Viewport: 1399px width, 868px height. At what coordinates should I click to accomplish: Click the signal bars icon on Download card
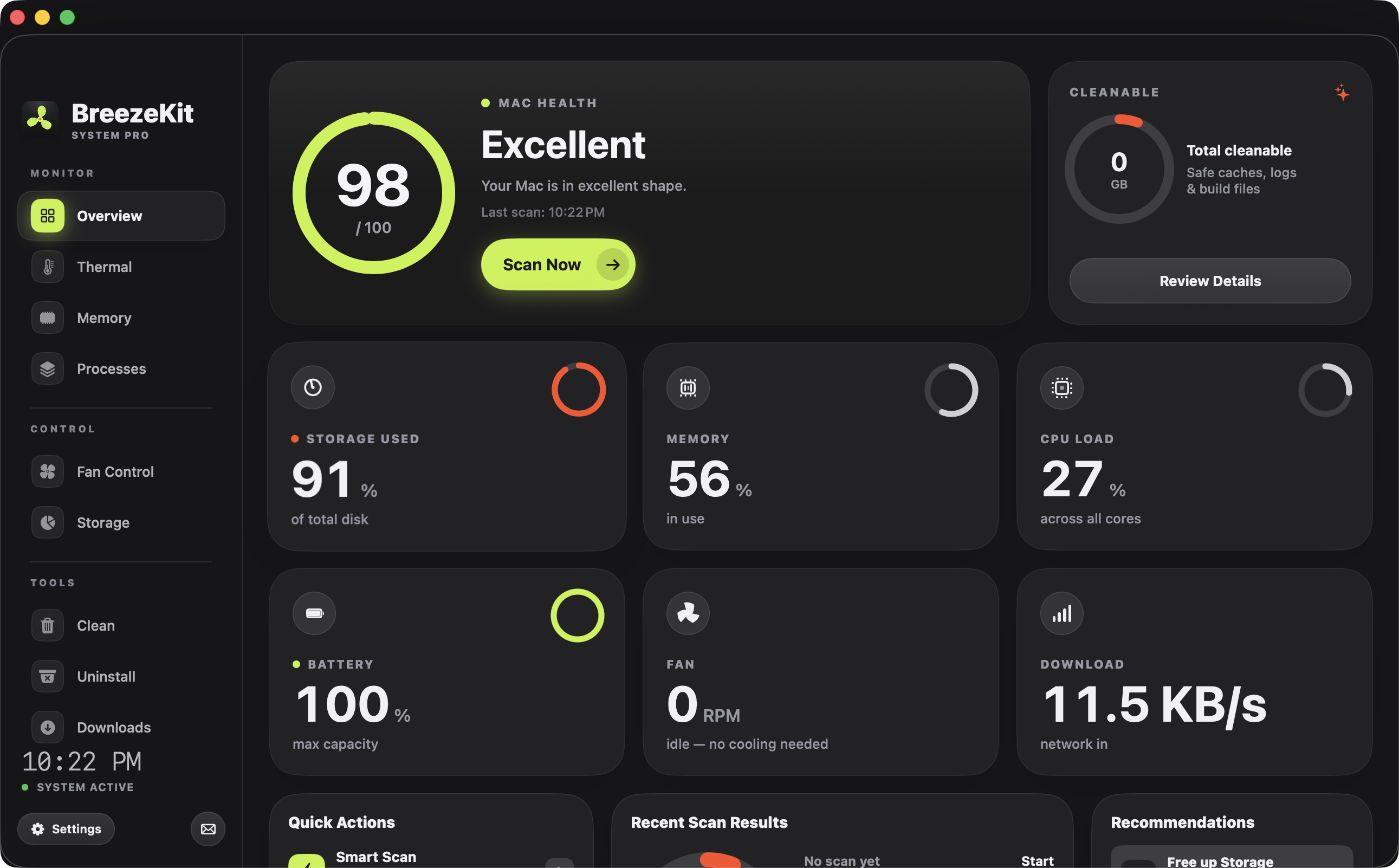click(1061, 613)
